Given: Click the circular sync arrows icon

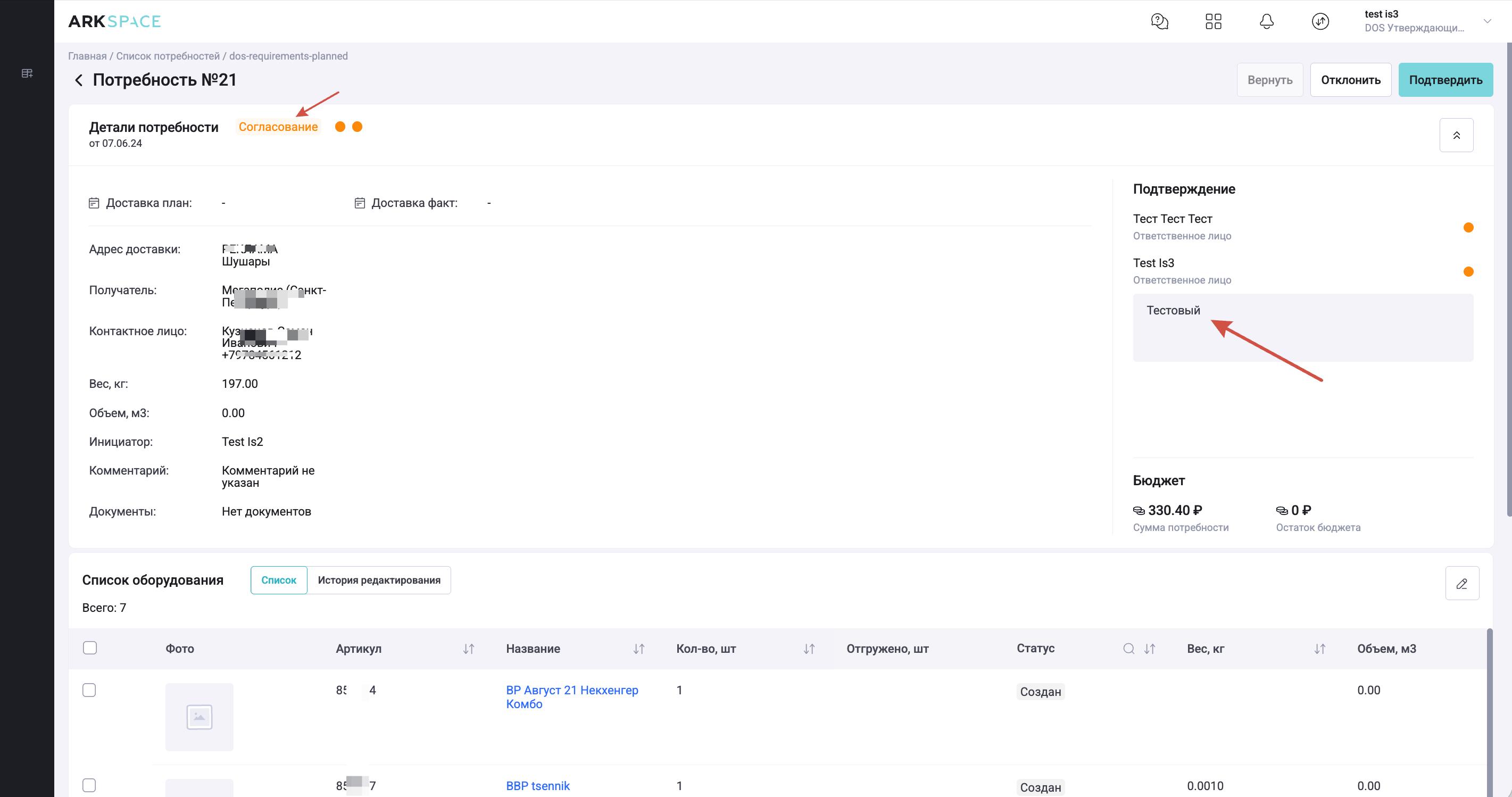Looking at the screenshot, I should (x=1320, y=22).
